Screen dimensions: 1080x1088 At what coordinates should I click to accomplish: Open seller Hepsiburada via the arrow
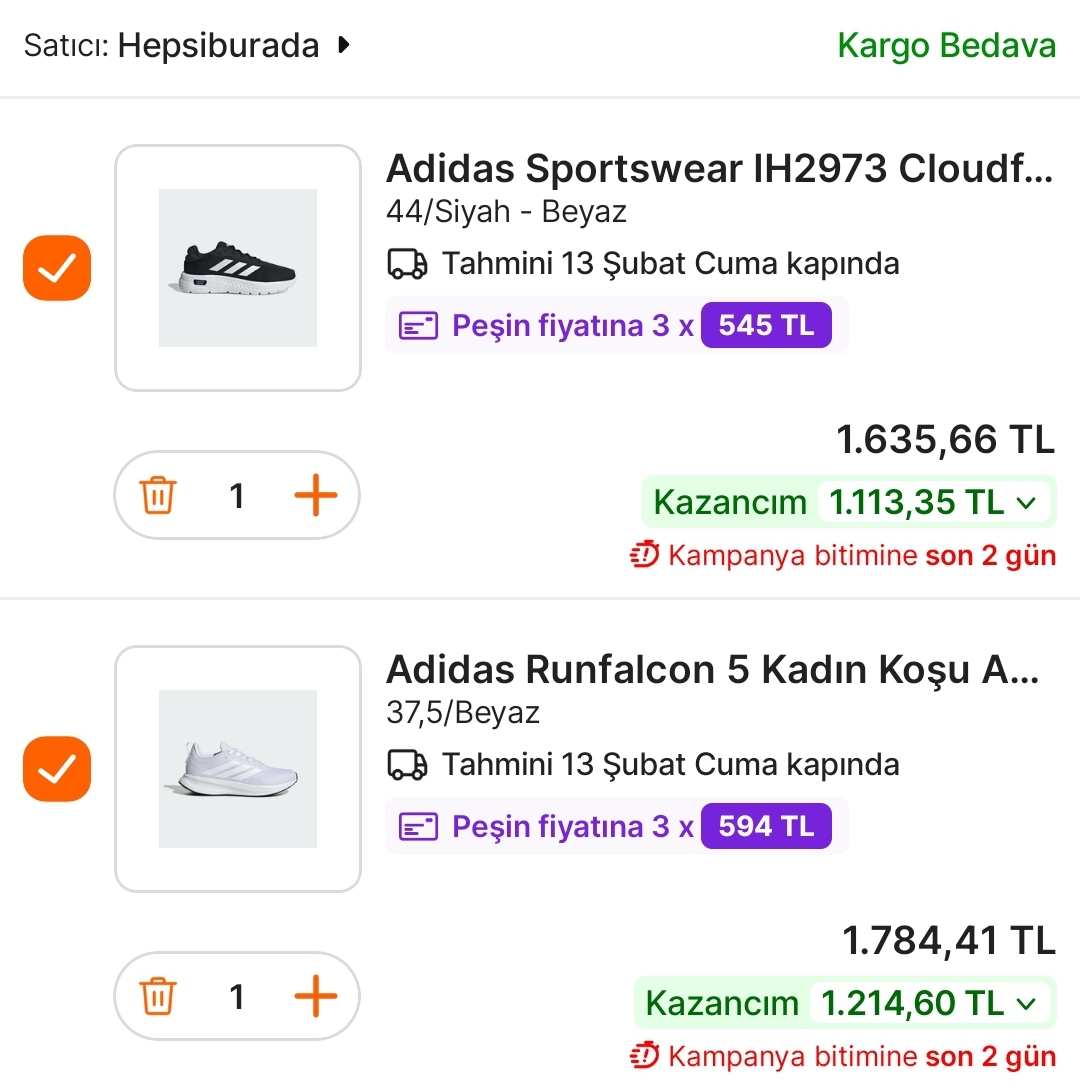click(344, 45)
